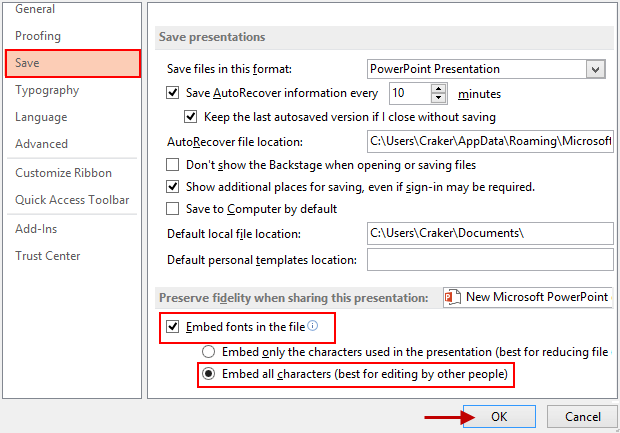The height and width of the screenshot is (433, 620).
Task: Open Customize Ribbon settings
Action: pyautogui.click(x=63, y=173)
